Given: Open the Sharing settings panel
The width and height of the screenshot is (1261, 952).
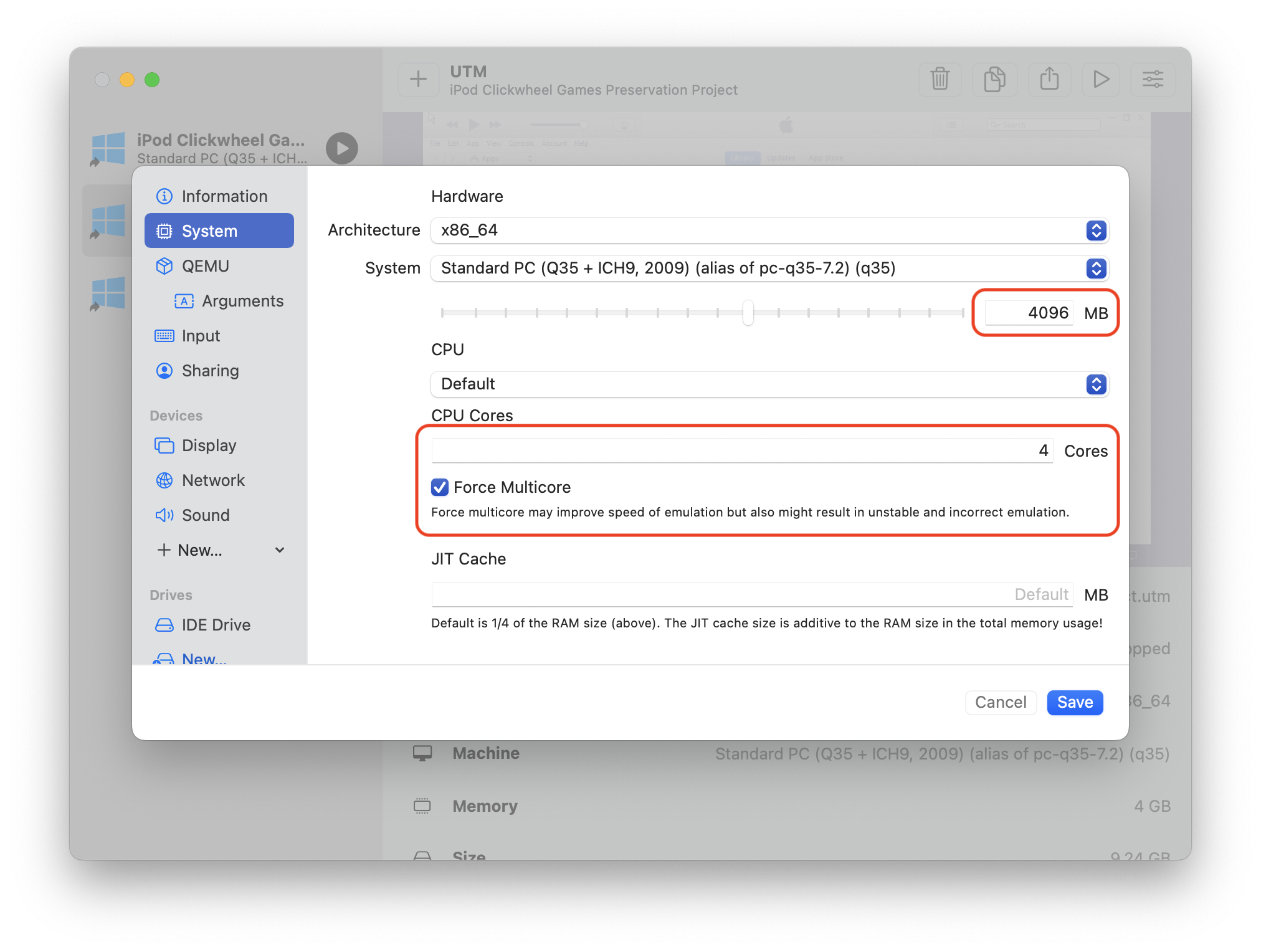Looking at the screenshot, I should pos(210,370).
